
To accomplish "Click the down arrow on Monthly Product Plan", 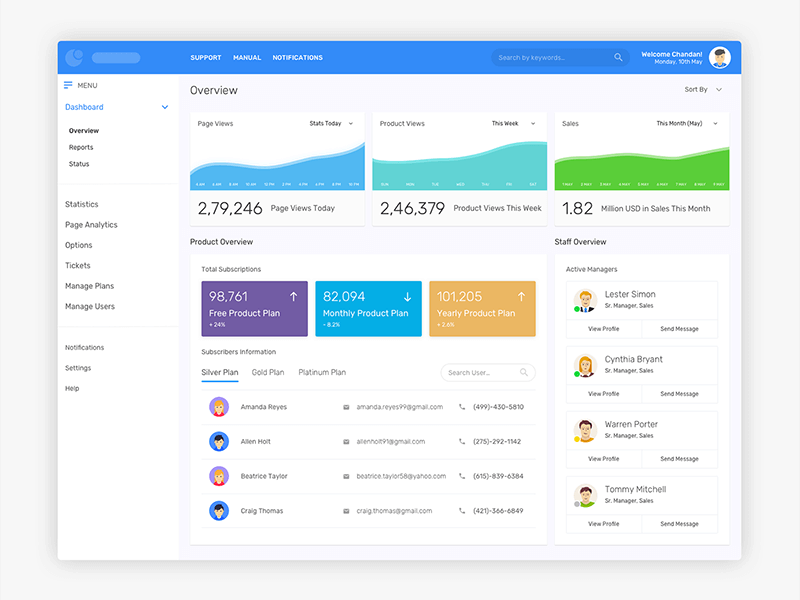I will pyautogui.click(x=407, y=297).
